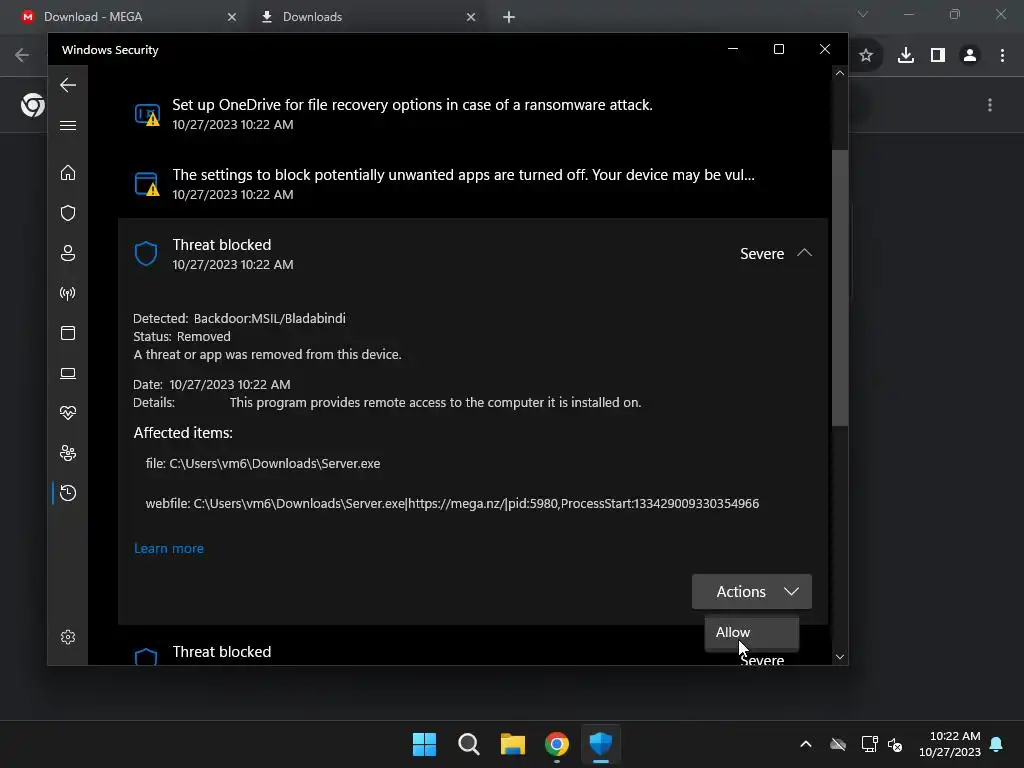The height and width of the screenshot is (768, 1024).
Task: Follow the Learn more link
Action: coord(168,549)
